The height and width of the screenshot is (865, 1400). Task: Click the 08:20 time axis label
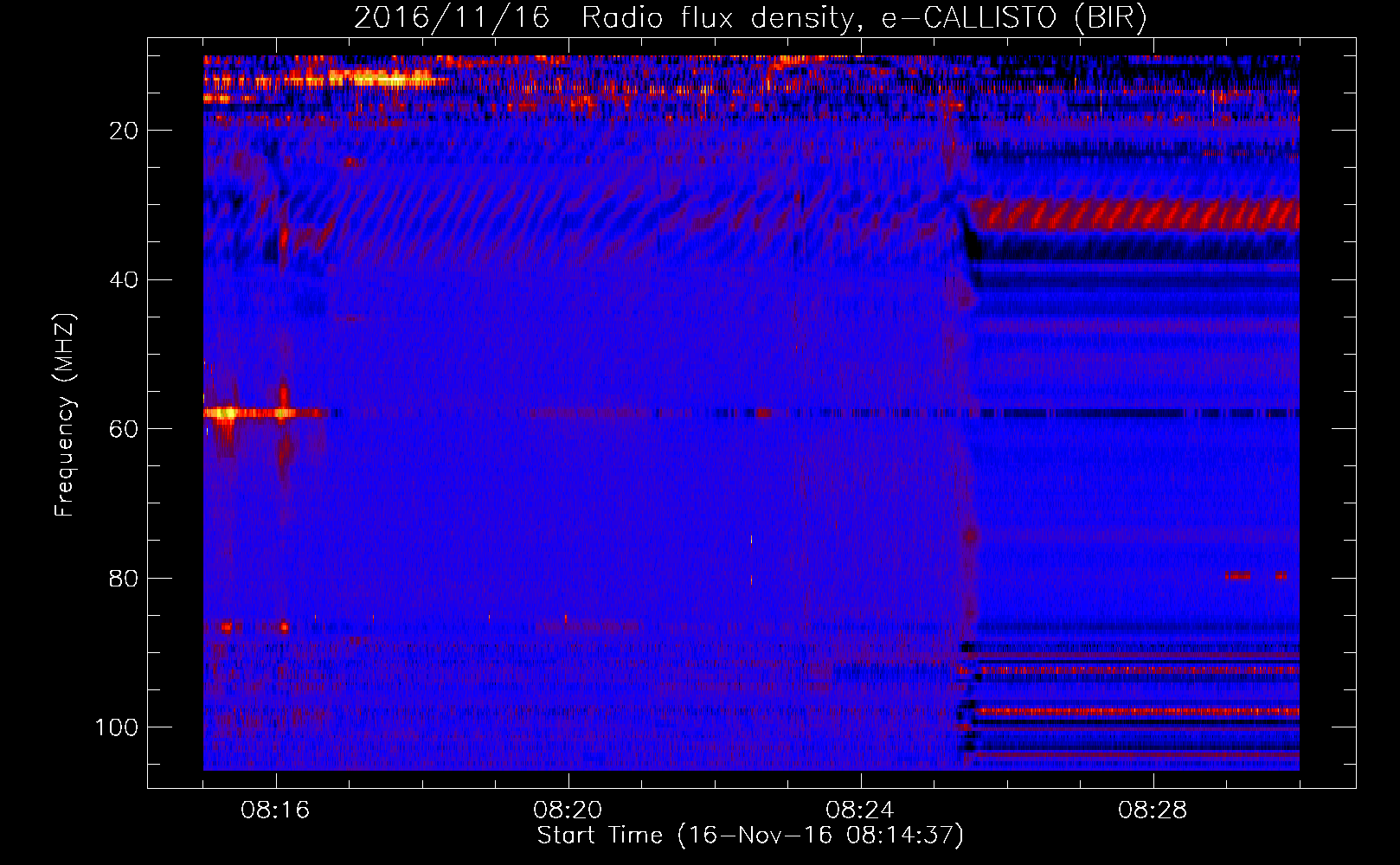(568, 811)
